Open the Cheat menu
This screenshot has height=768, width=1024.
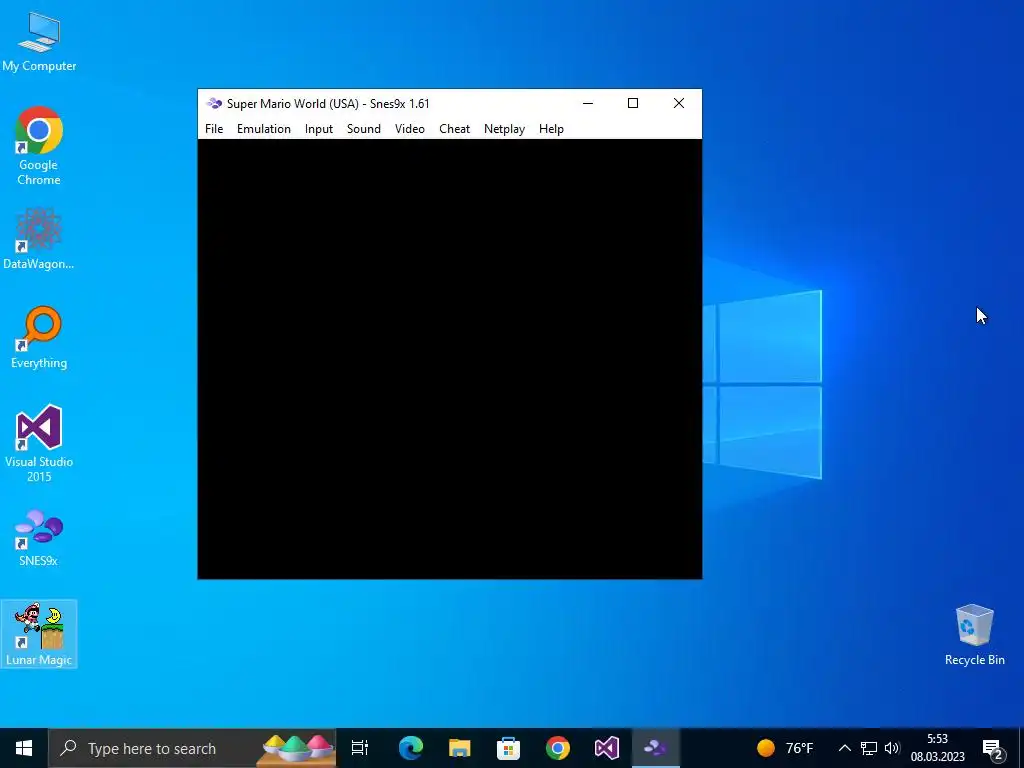[455, 129]
